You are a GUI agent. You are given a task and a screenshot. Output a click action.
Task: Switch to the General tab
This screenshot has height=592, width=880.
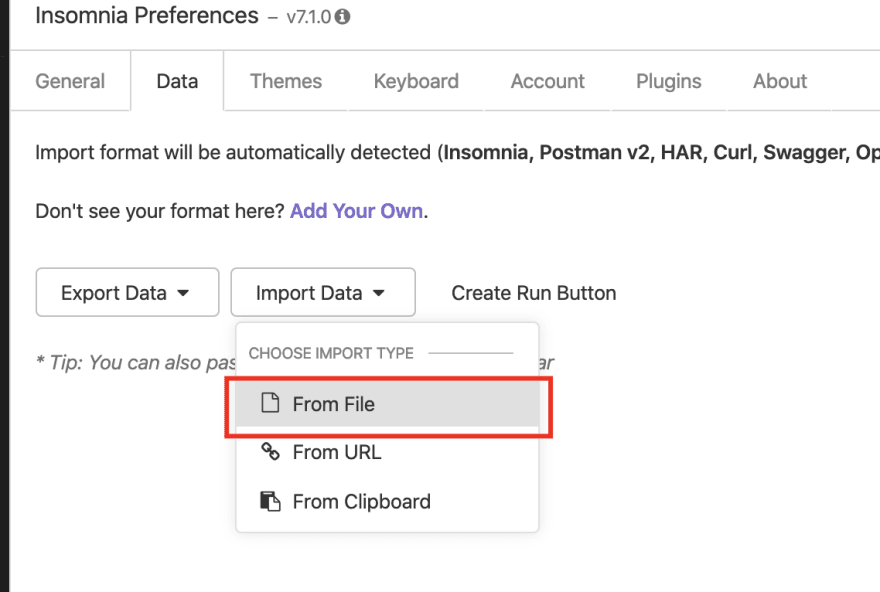[70, 81]
